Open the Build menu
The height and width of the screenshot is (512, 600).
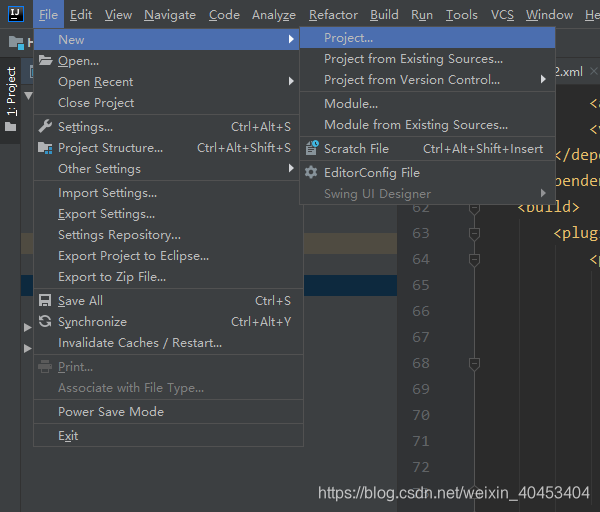[384, 15]
